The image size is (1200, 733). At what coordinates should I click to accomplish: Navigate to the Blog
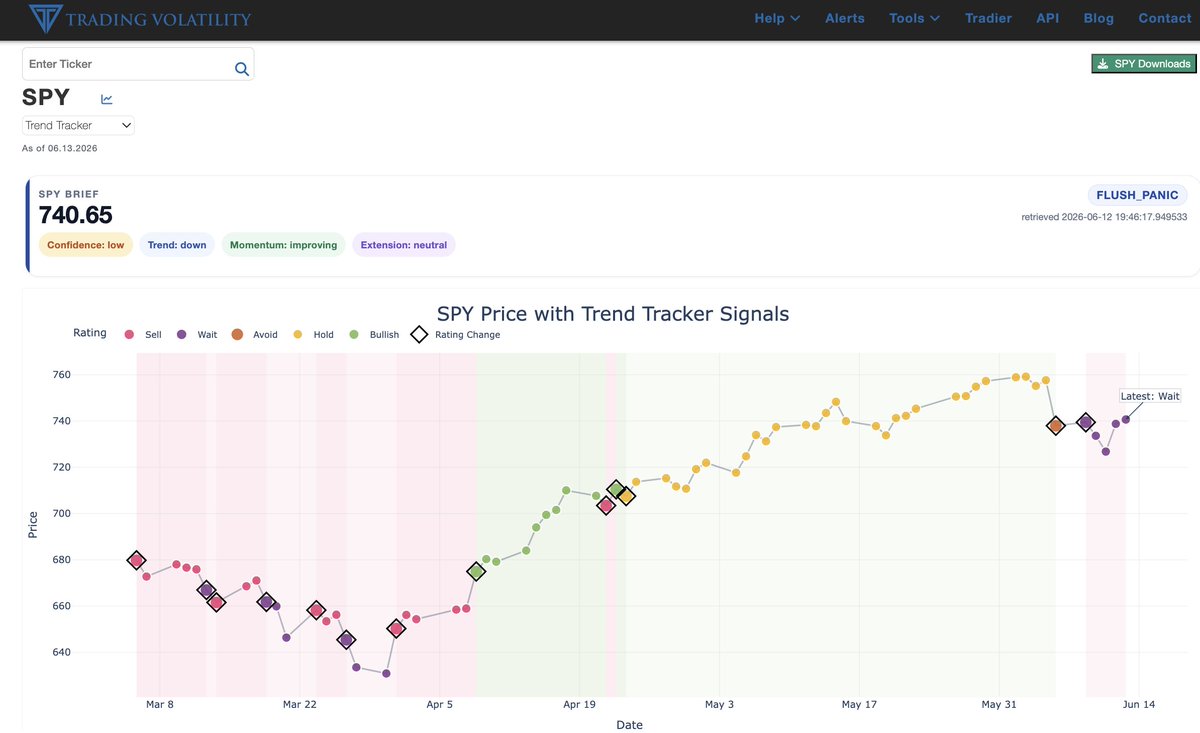1098,18
